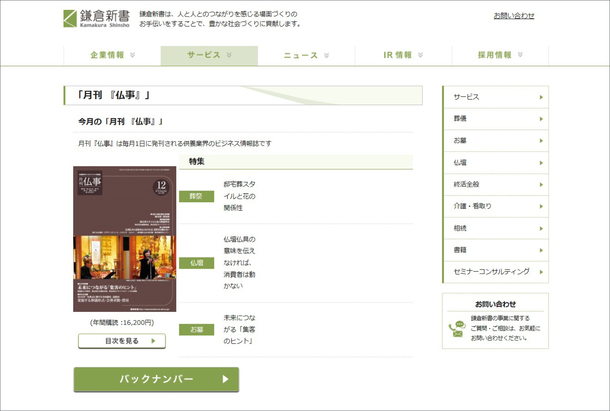The height and width of the screenshot is (411, 610).
Task: Select 介護・看取り in the sidebar menu
Action: click(x=494, y=206)
